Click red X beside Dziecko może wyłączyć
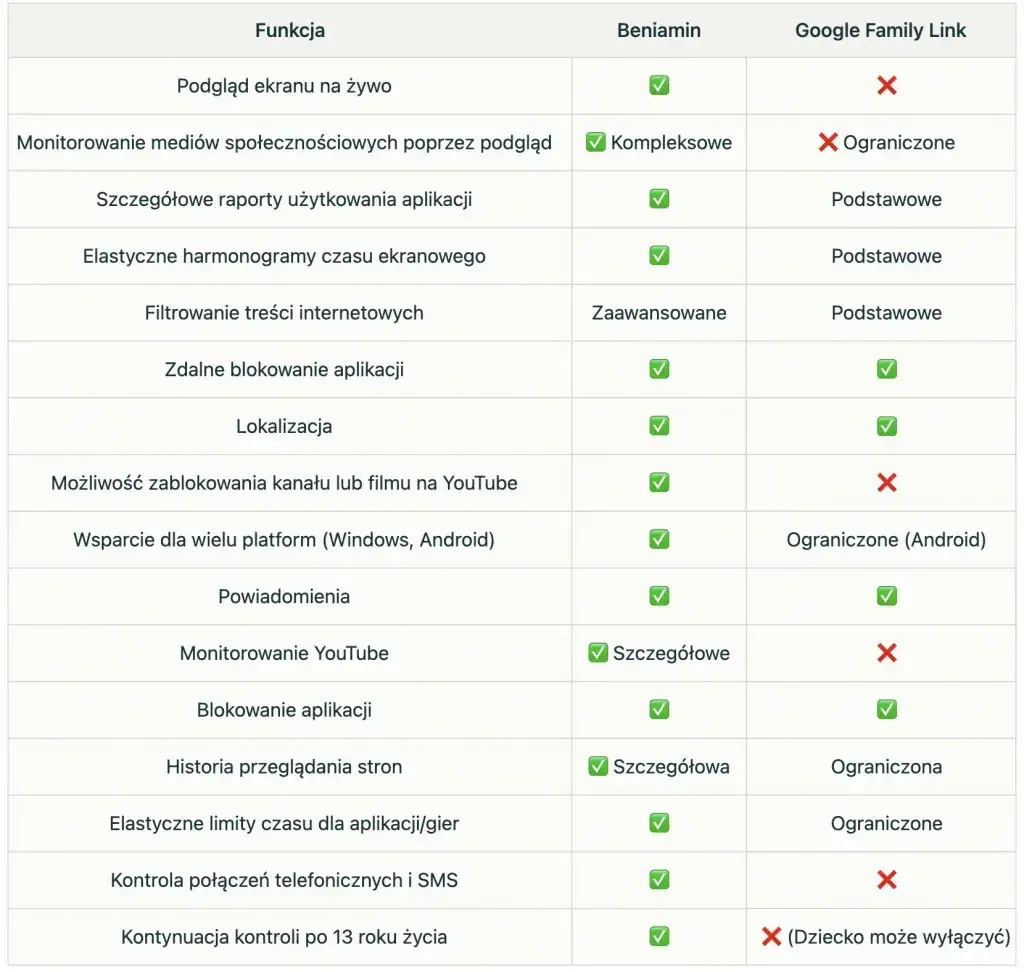This screenshot has width=1024, height=972. click(x=771, y=937)
